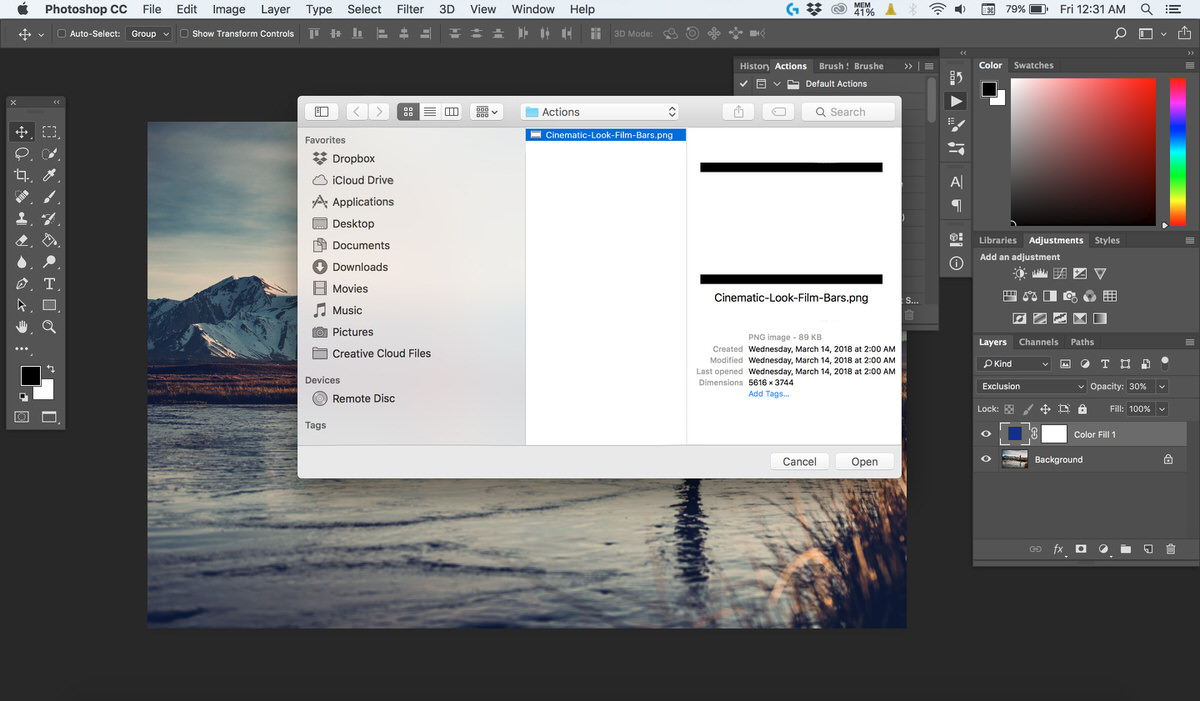Open the Filter menu
Viewport: 1200px width, 701px height.
(410, 9)
